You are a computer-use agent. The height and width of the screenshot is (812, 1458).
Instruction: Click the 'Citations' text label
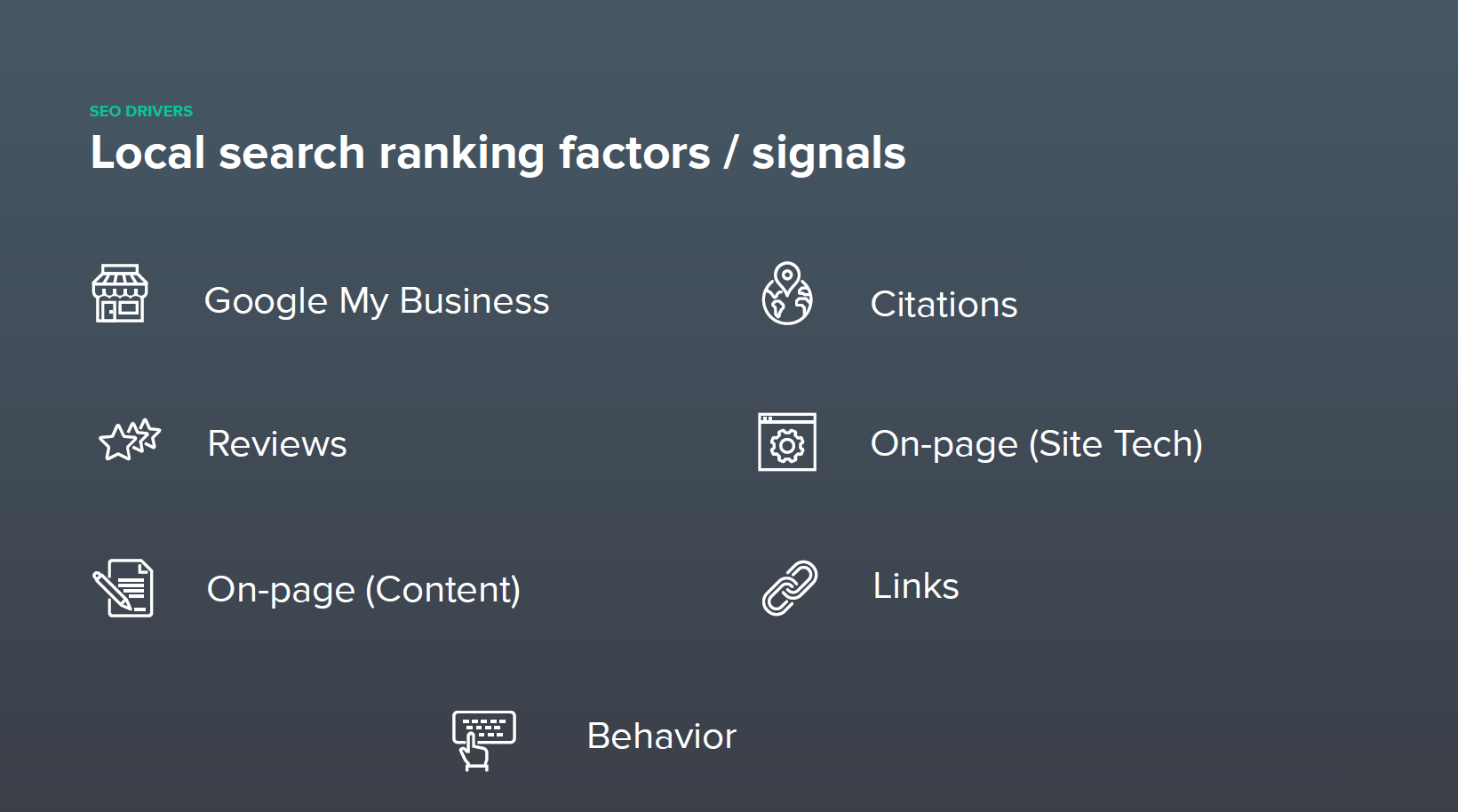[944, 305]
